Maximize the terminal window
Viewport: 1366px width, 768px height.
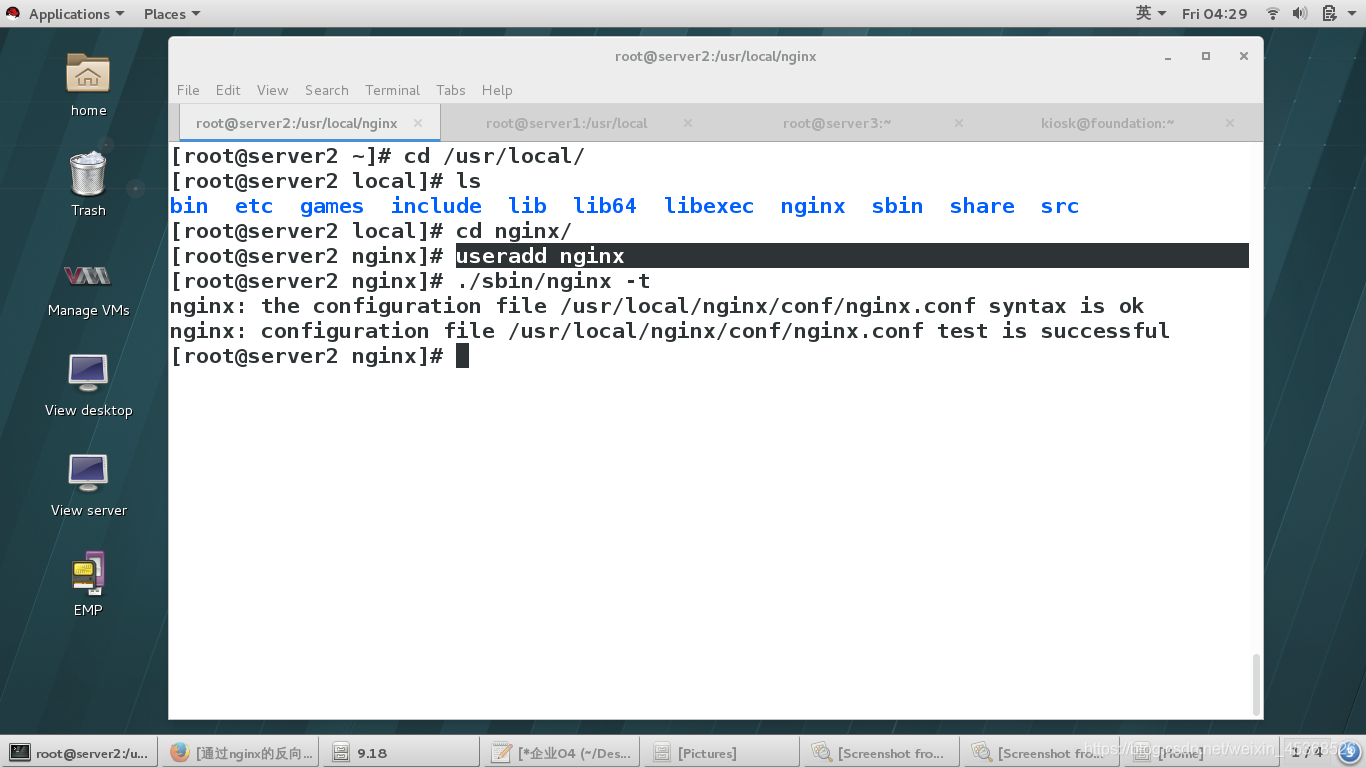coord(1206,57)
